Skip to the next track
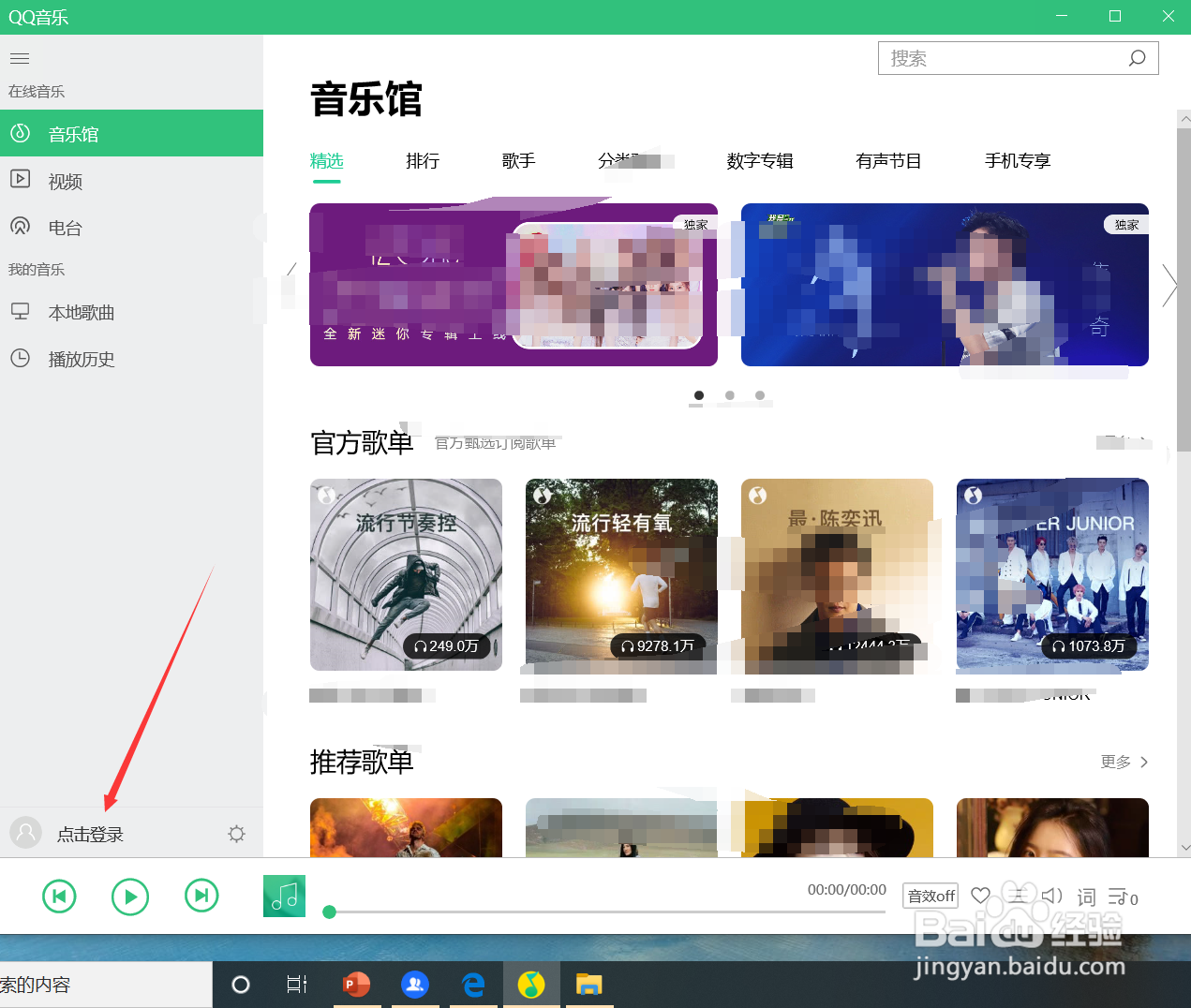1191x1008 pixels. pyautogui.click(x=201, y=897)
